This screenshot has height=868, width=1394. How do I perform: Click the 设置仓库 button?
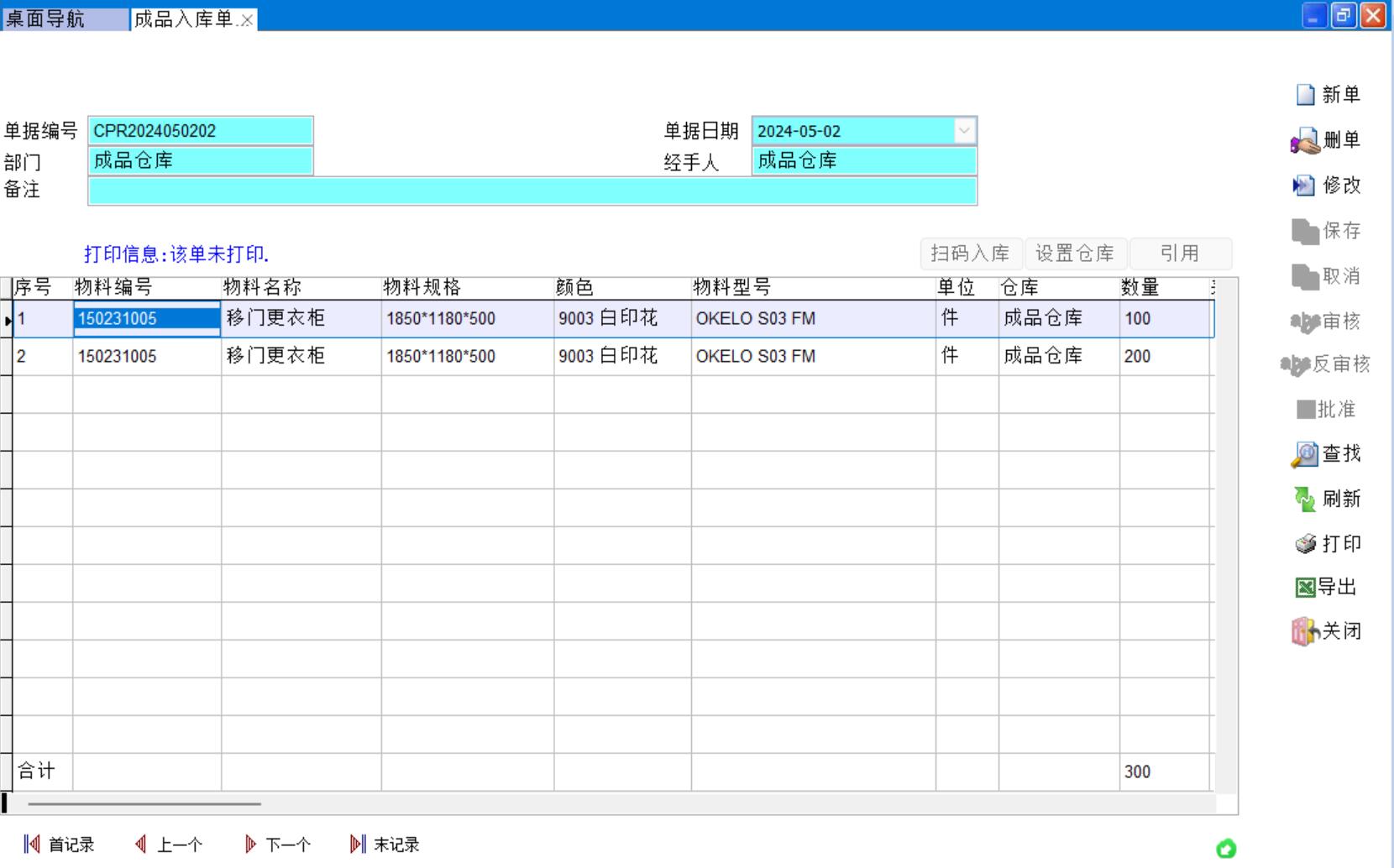1075,254
